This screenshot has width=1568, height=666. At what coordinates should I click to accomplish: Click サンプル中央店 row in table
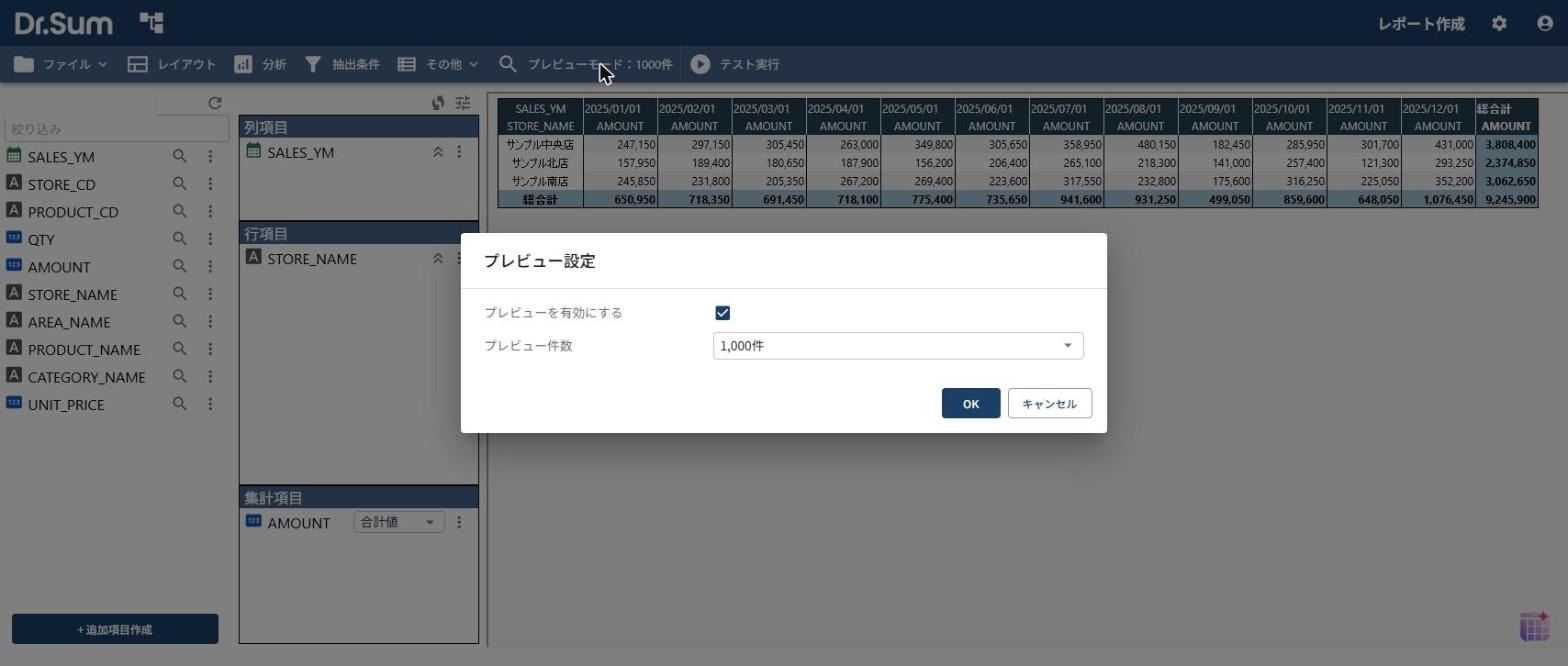point(541,145)
